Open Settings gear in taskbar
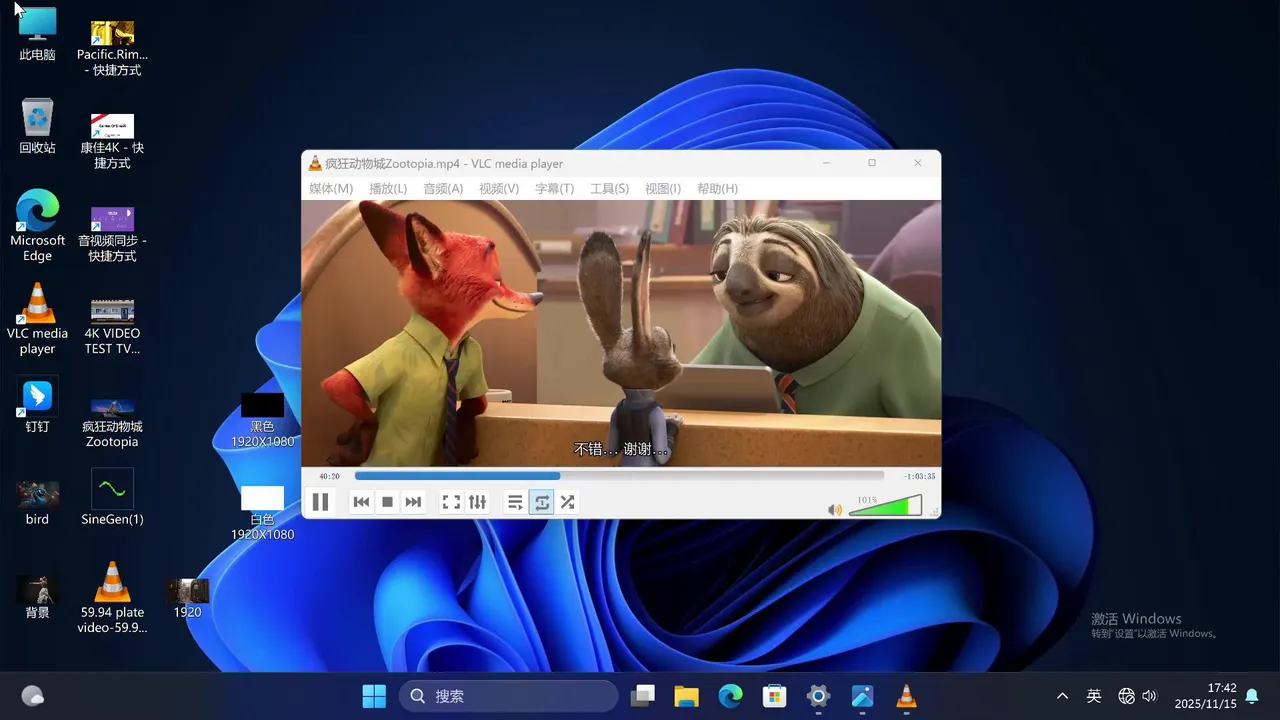Viewport: 1280px width, 720px height. click(x=818, y=696)
